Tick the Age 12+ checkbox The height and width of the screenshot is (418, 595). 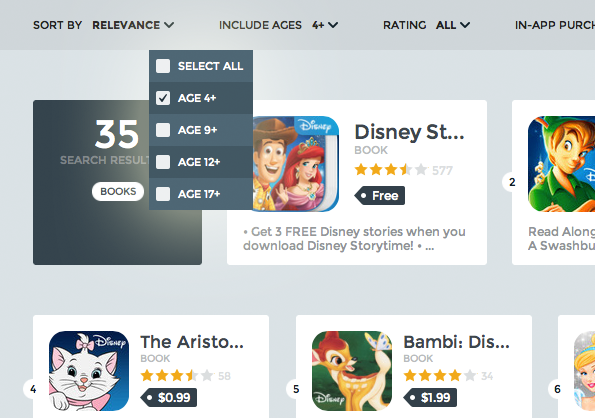click(x=163, y=162)
